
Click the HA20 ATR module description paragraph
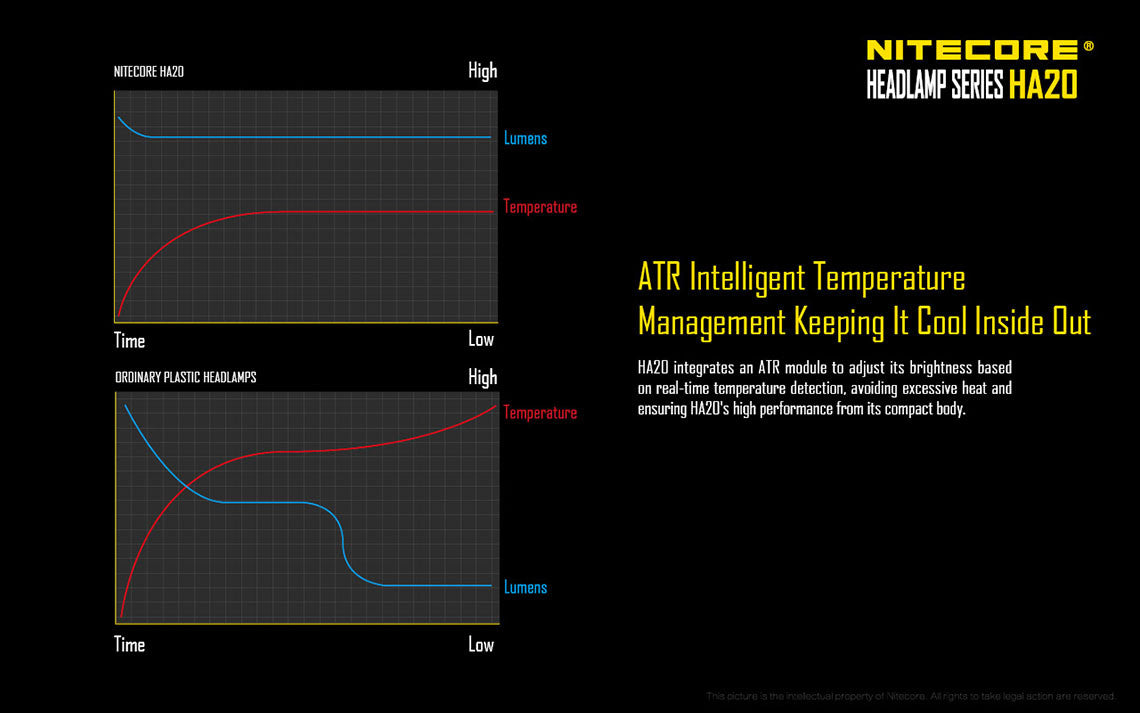click(825, 387)
